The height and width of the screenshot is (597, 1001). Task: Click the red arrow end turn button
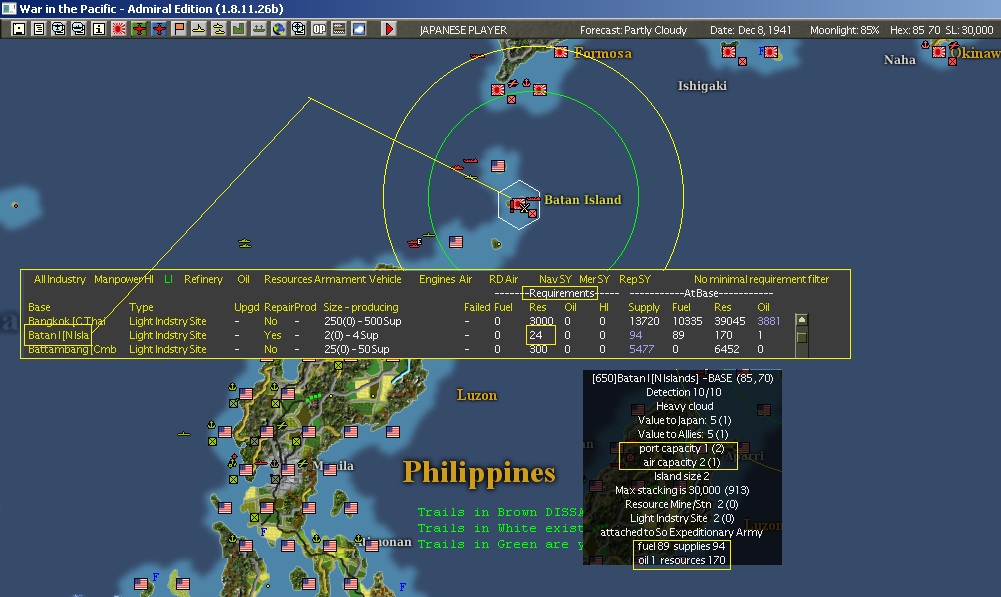pyautogui.click(x=388, y=29)
